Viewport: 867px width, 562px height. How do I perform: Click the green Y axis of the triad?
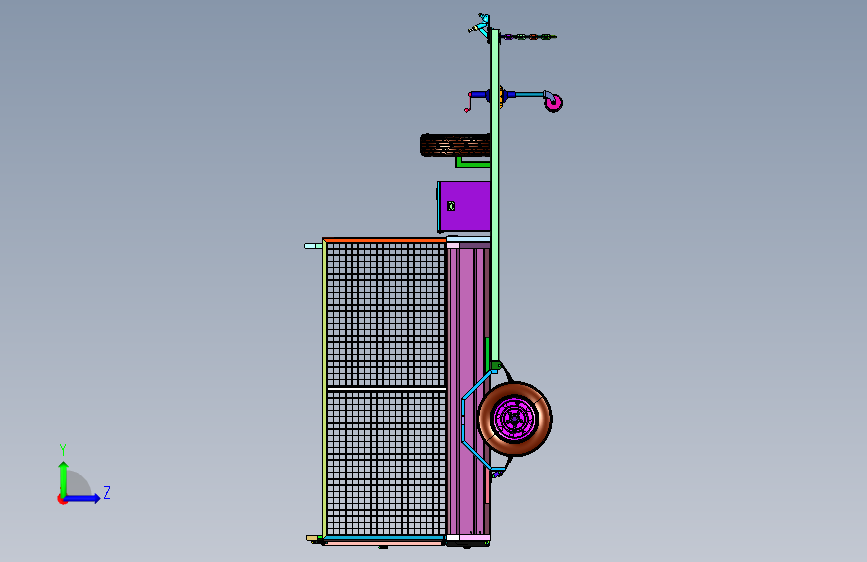(64, 478)
